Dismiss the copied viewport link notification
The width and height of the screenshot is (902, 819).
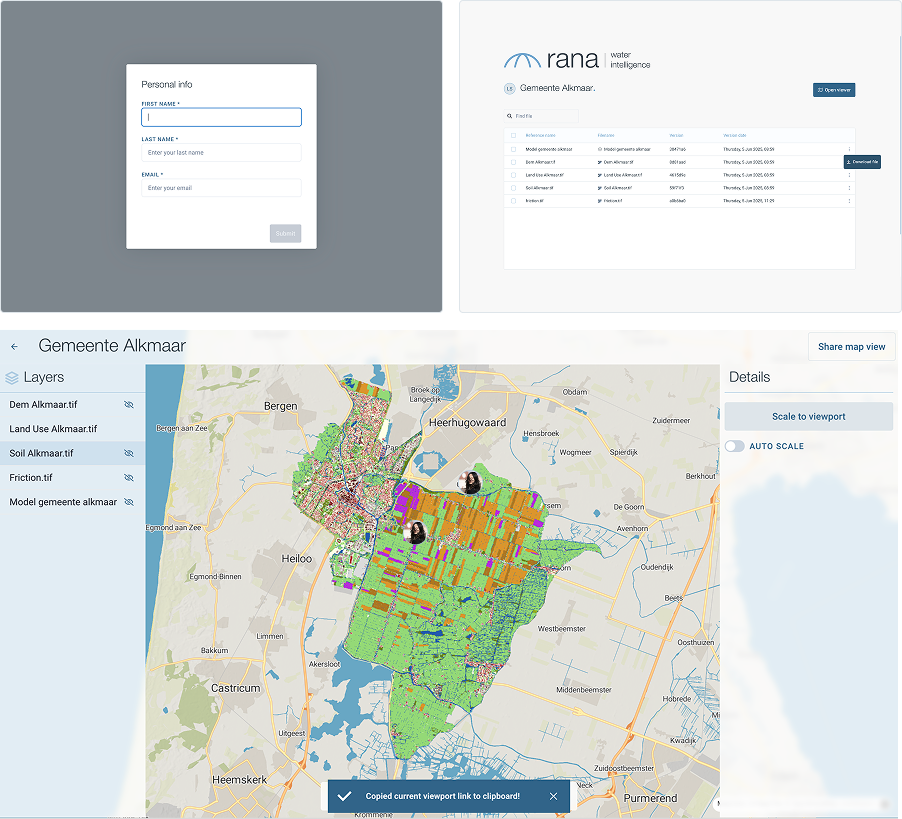pos(553,796)
